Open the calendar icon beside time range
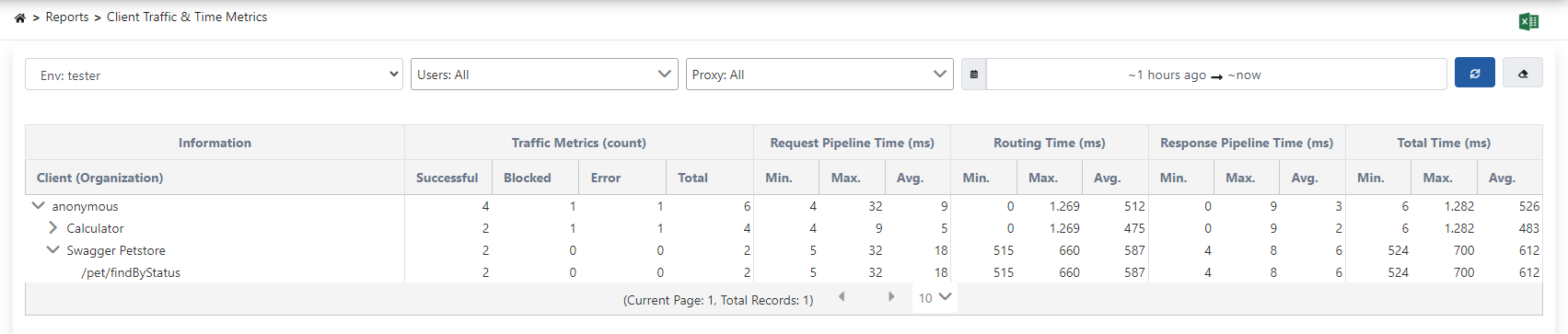This screenshot has height=334, width=1568. (x=974, y=75)
